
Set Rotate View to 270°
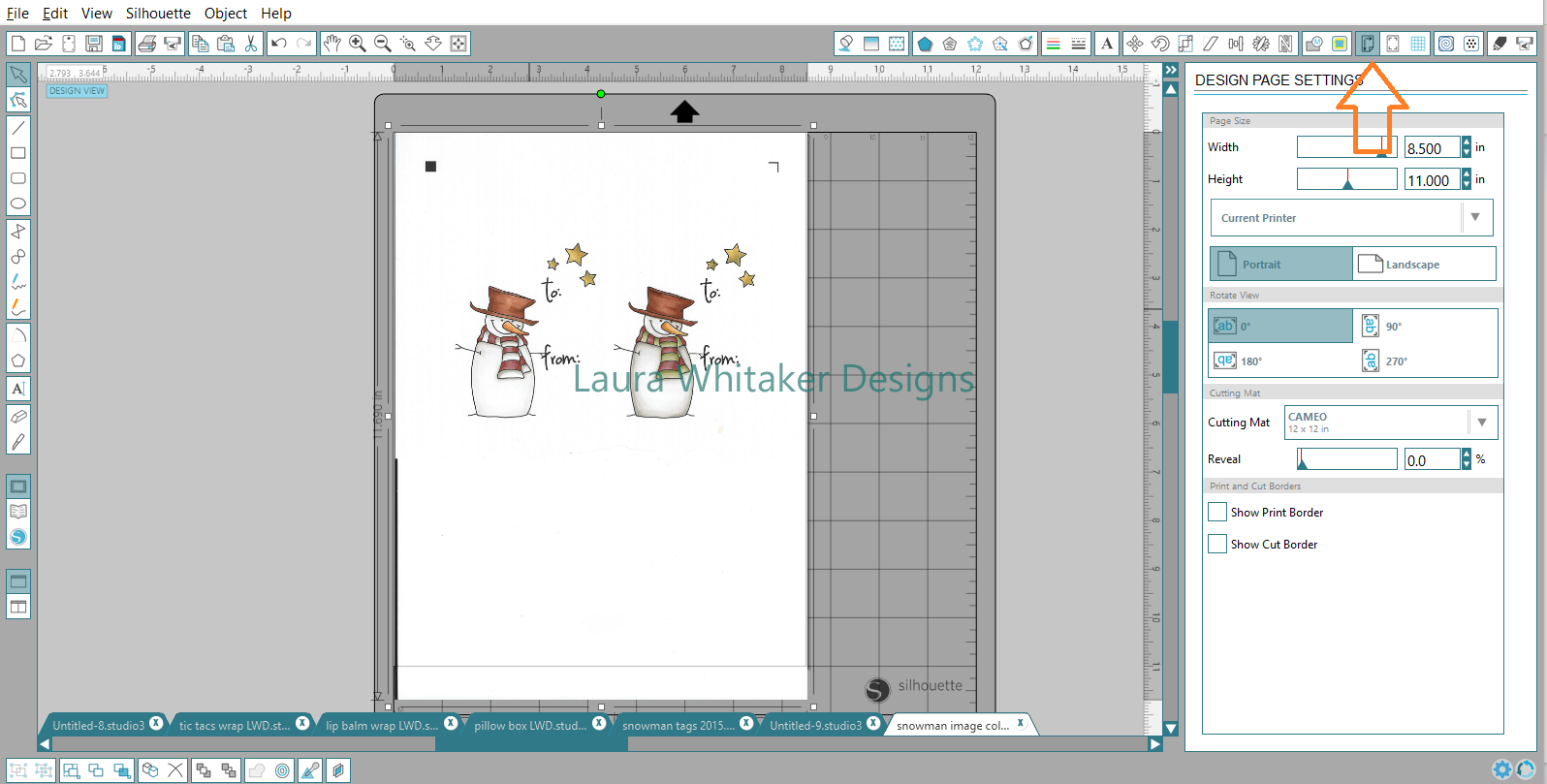pos(1425,361)
